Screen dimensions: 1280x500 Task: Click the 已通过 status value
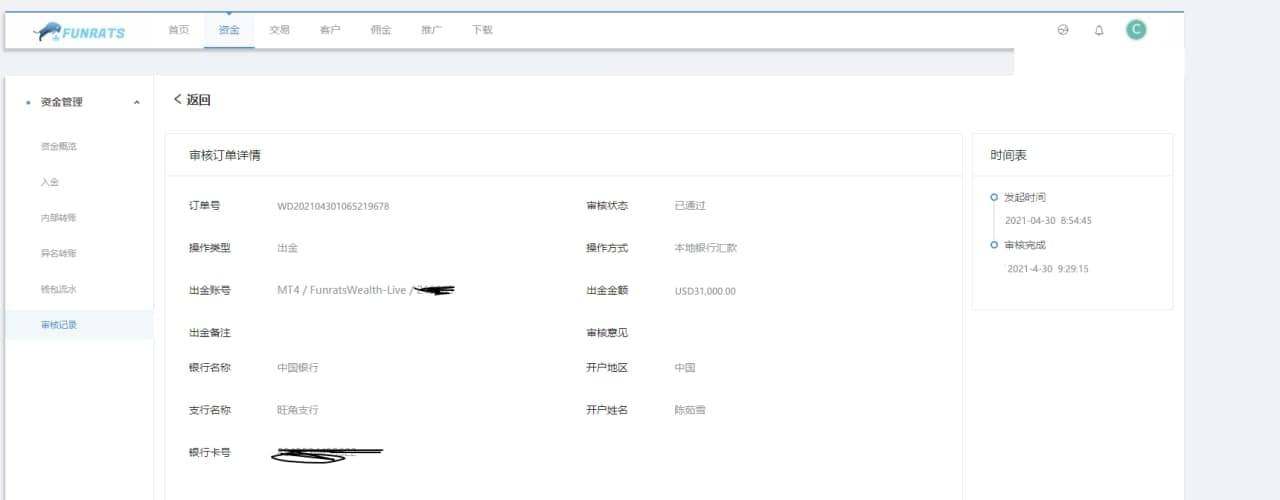click(690, 205)
